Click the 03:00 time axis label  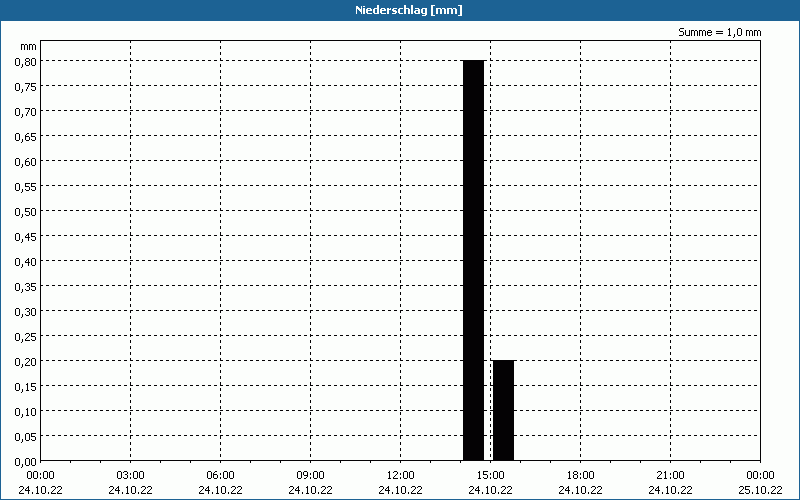131,476
